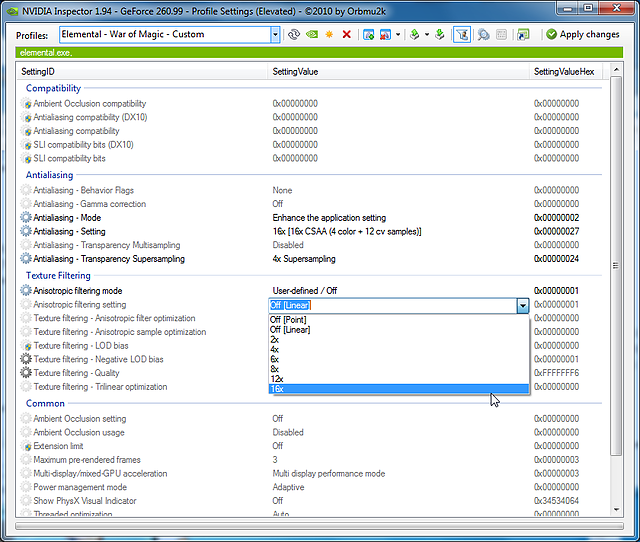The height and width of the screenshot is (542, 640).
Task: Select the Maximum pre-rendered frames row
Action: coord(310,460)
